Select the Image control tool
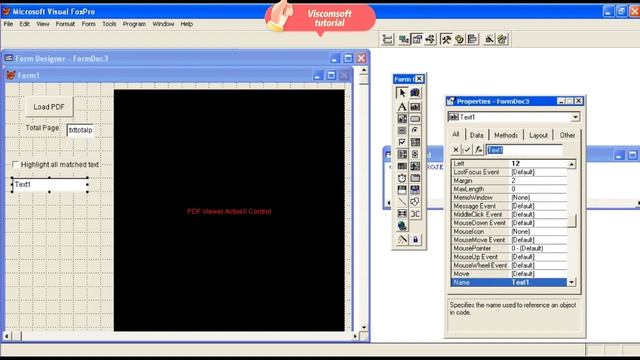Viewport: 640px width, 360px height. point(415,166)
